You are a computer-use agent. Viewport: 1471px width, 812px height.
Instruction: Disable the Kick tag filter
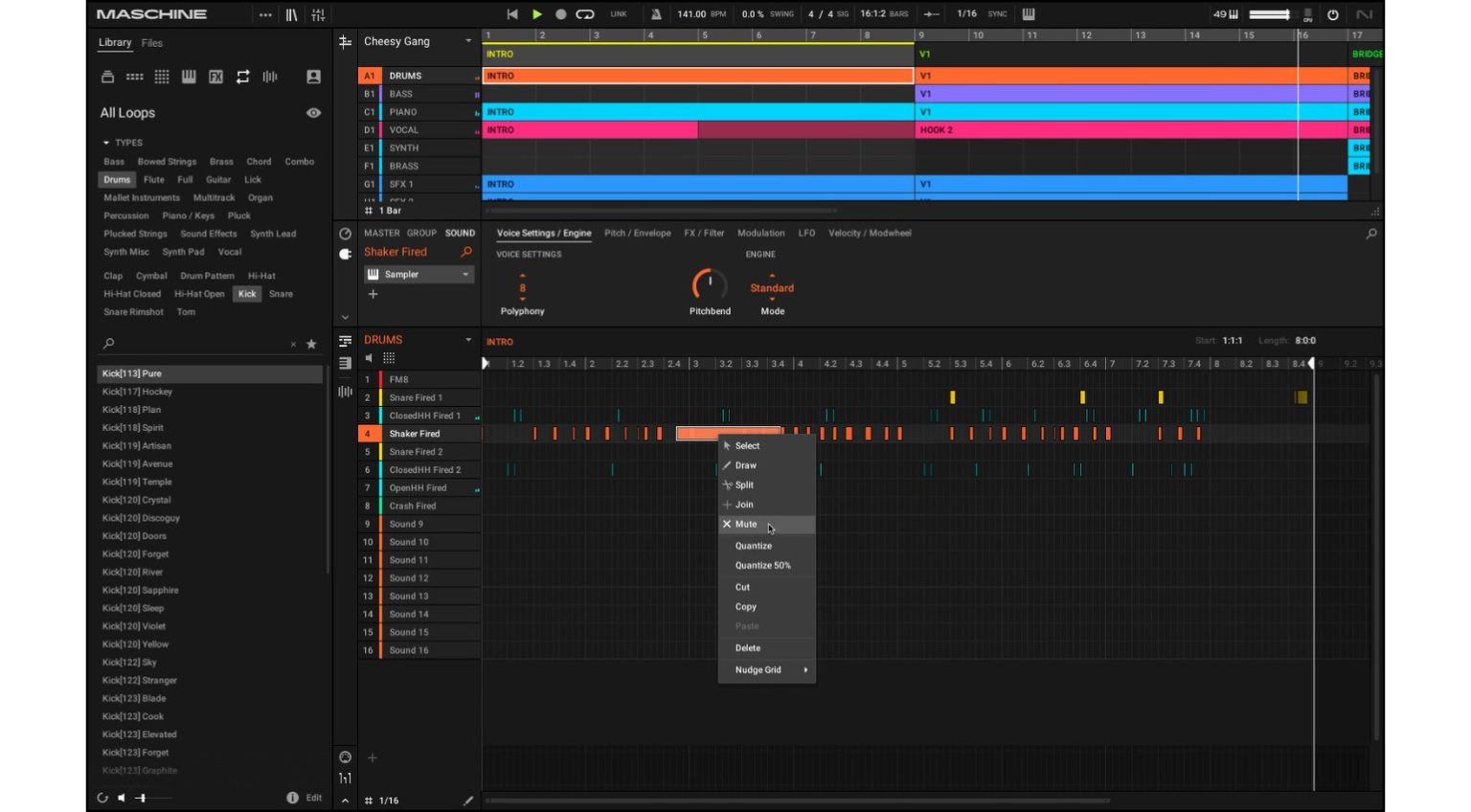(x=247, y=294)
